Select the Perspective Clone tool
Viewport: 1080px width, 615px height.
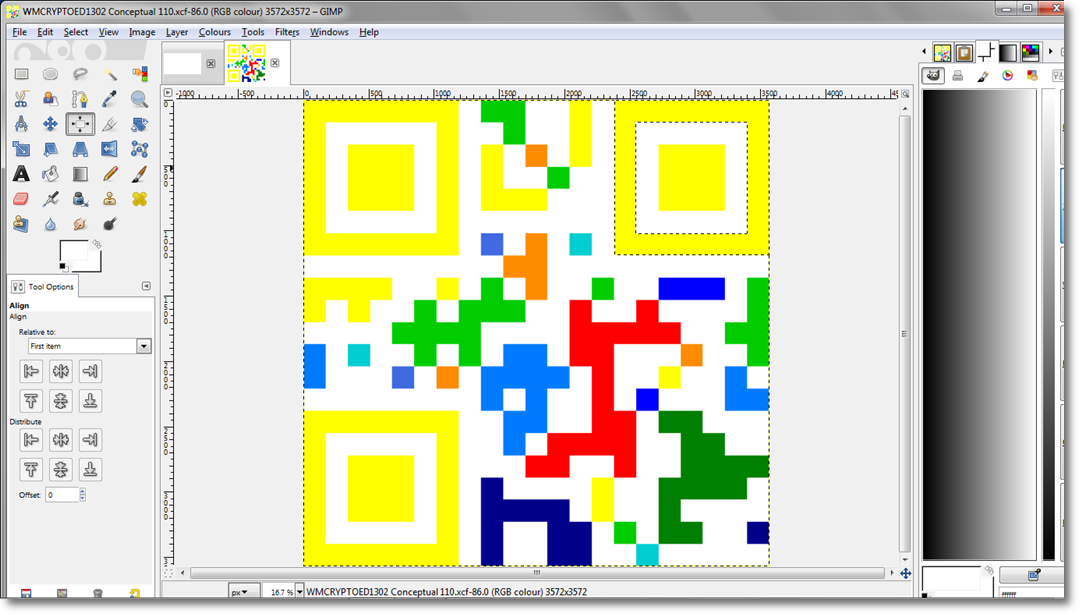21,224
